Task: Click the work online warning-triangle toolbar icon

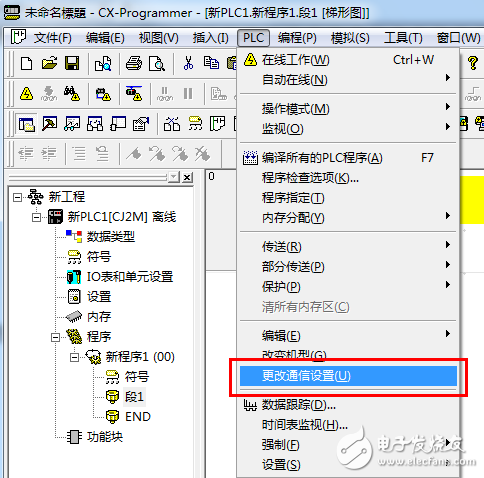Action: click(x=26, y=94)
